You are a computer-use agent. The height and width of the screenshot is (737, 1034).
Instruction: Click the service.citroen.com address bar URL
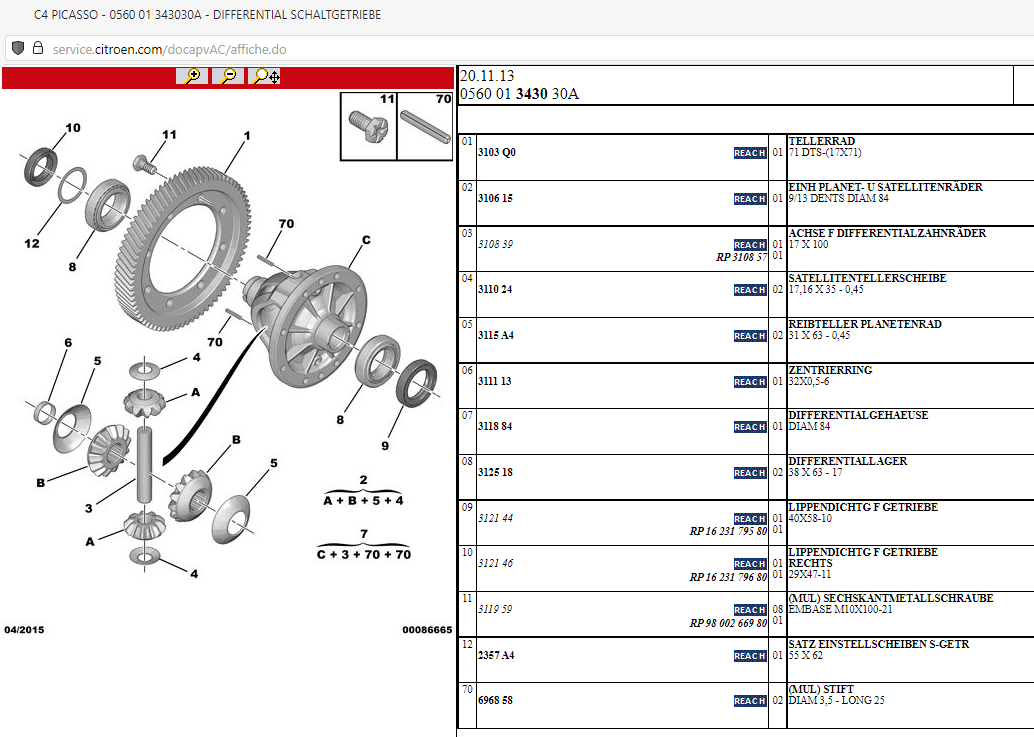169,49
